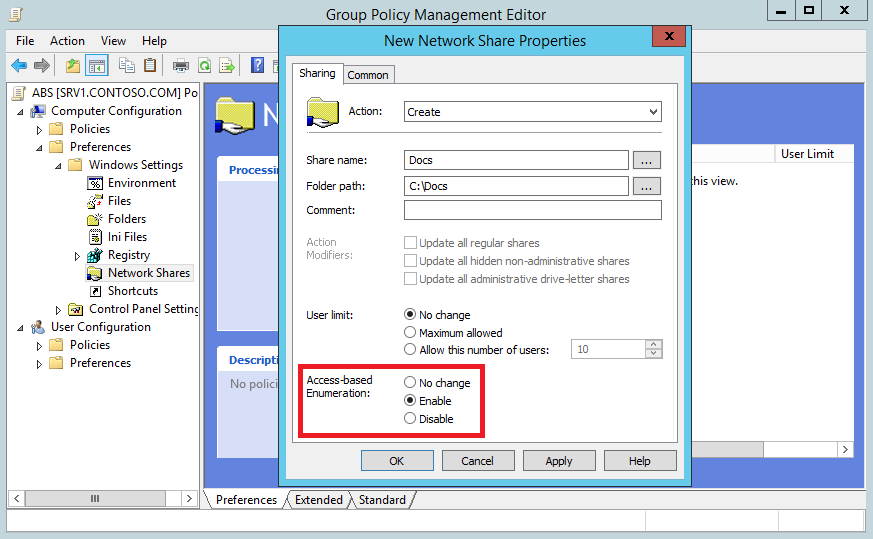Open the Action dropdown showing Create
Image resolution: width=873 pixels, height=539 pixels.
click(x=532, y=112)
